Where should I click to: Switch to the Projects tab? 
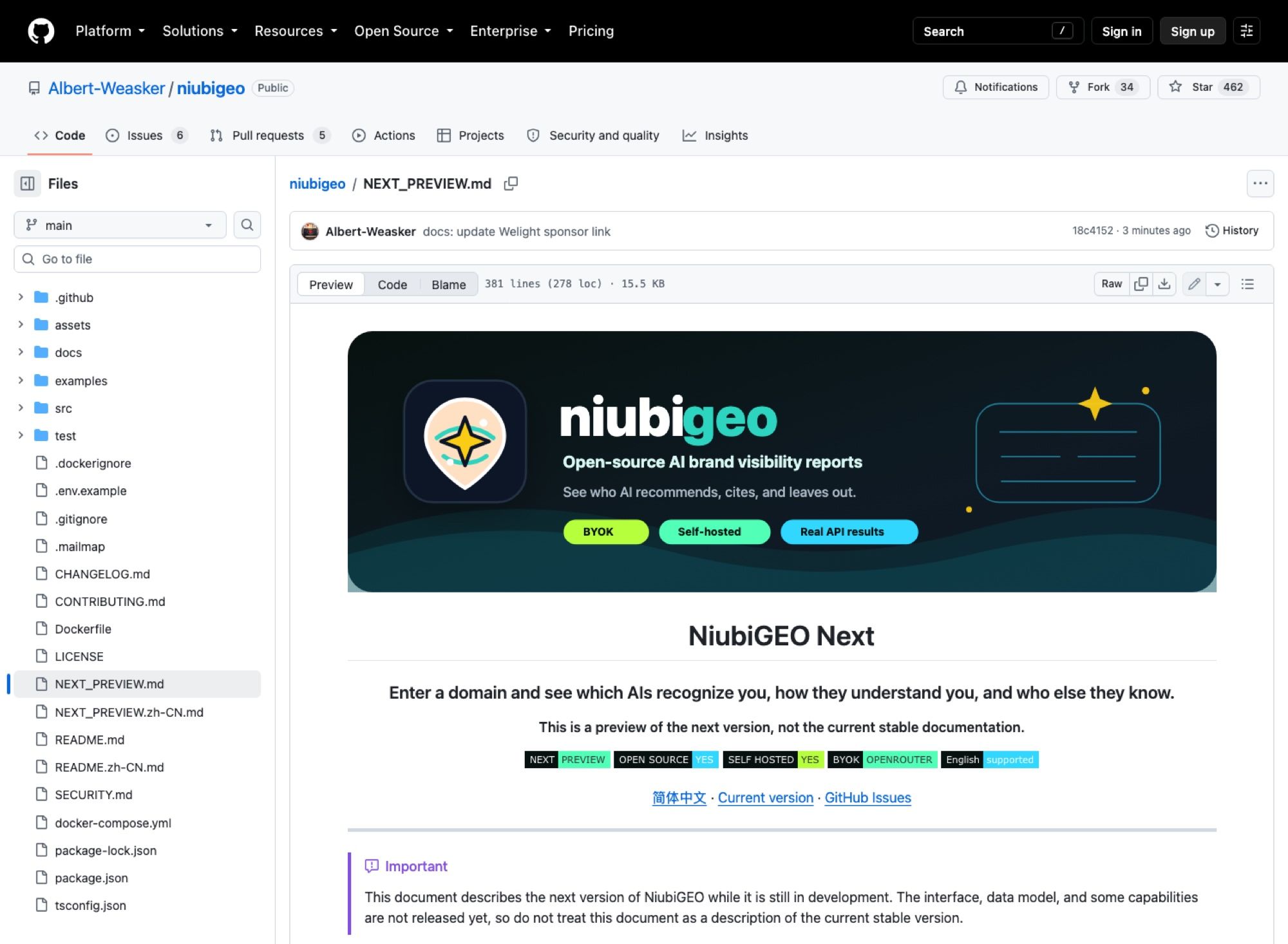[471, 135]
